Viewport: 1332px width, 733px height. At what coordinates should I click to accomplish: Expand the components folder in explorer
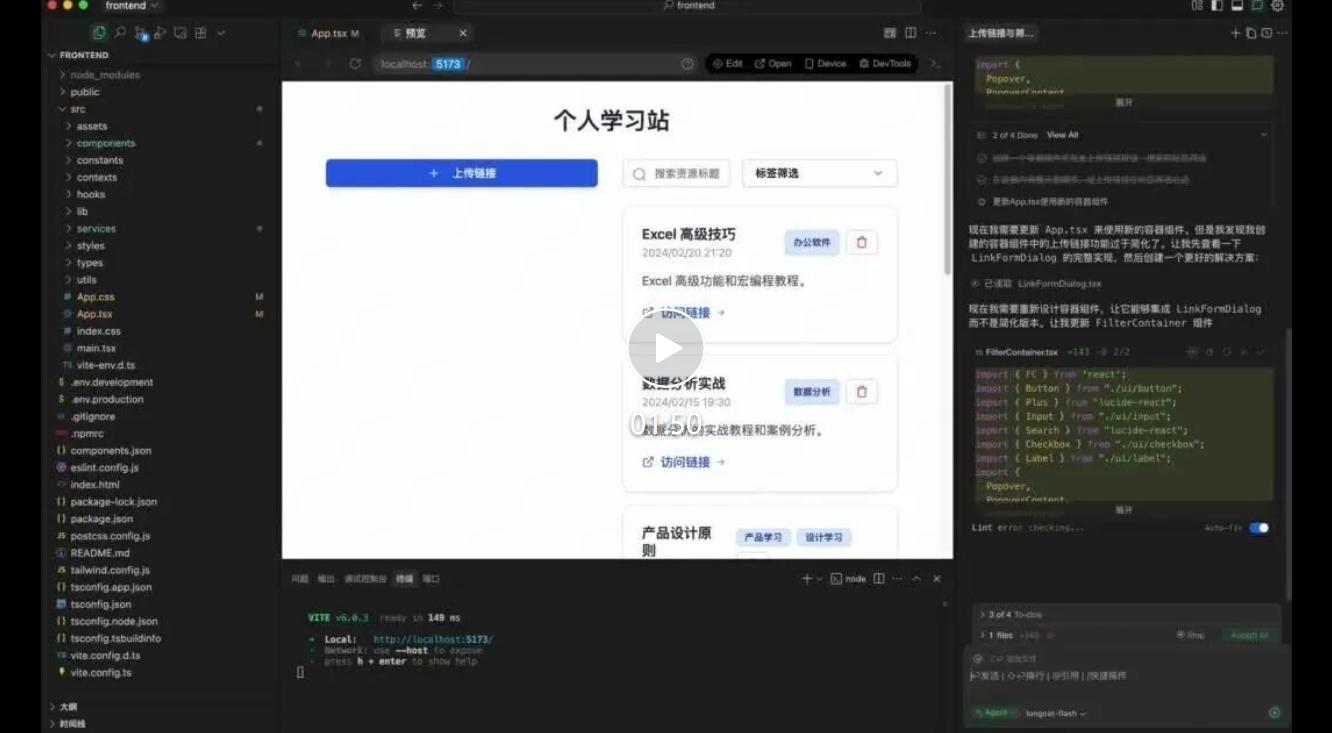coord(104,142)
